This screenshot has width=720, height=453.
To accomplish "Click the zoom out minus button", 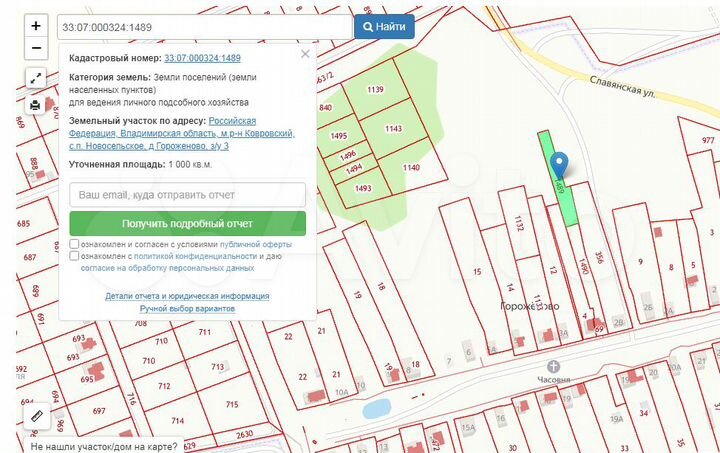I will tap(35, 47).
